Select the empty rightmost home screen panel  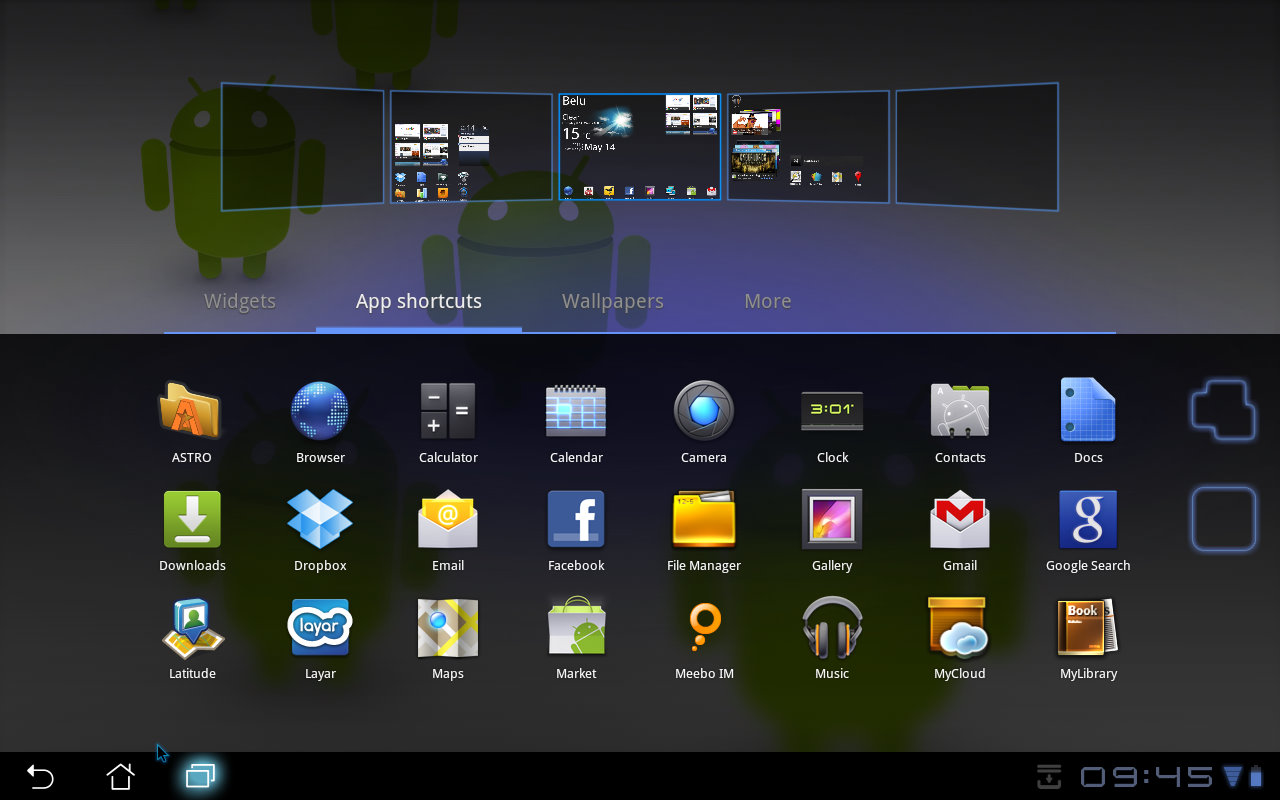click(x=977, y=147)
